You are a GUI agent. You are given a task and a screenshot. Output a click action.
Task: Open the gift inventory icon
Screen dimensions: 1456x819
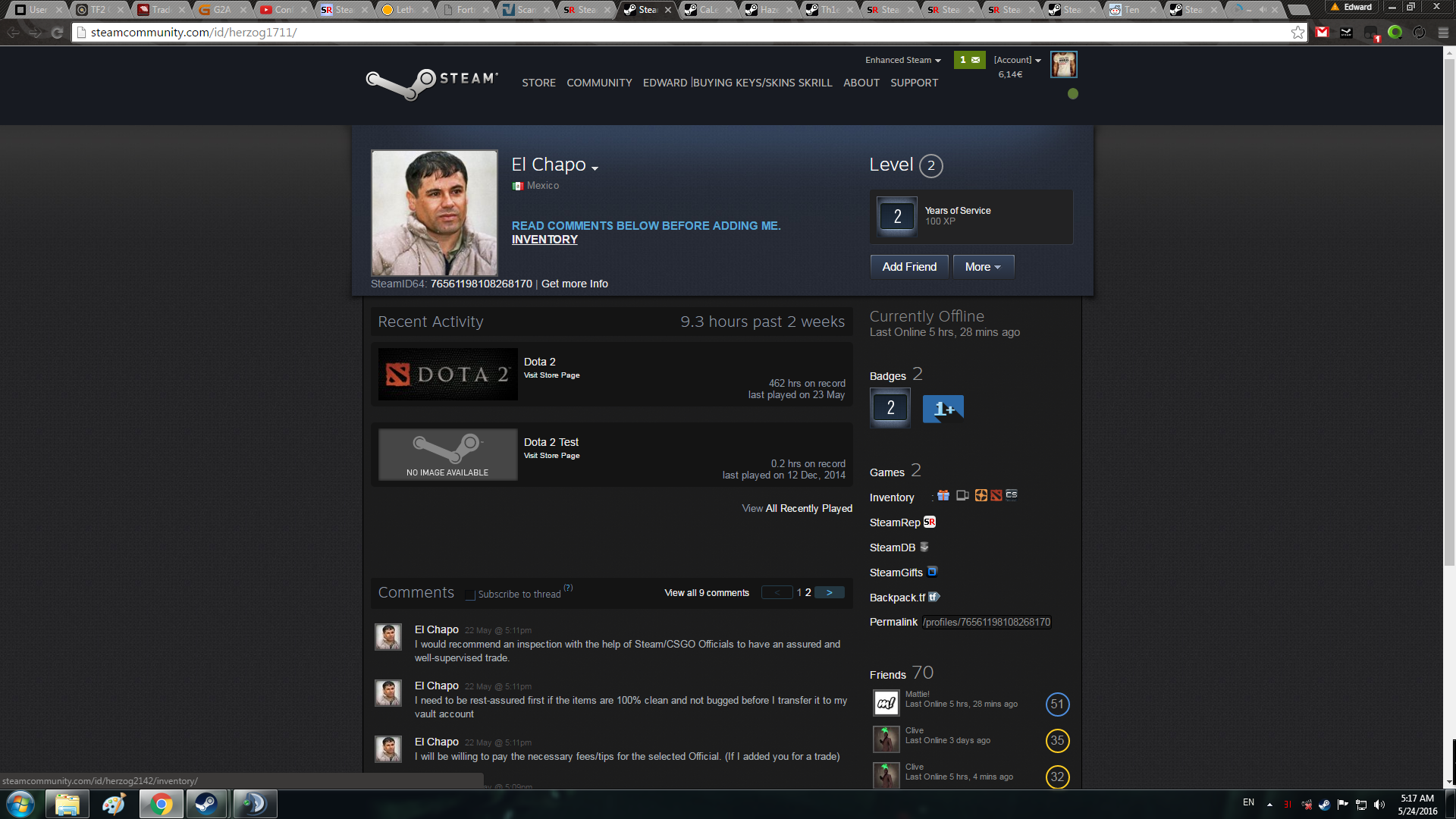(x=943, y=495)
